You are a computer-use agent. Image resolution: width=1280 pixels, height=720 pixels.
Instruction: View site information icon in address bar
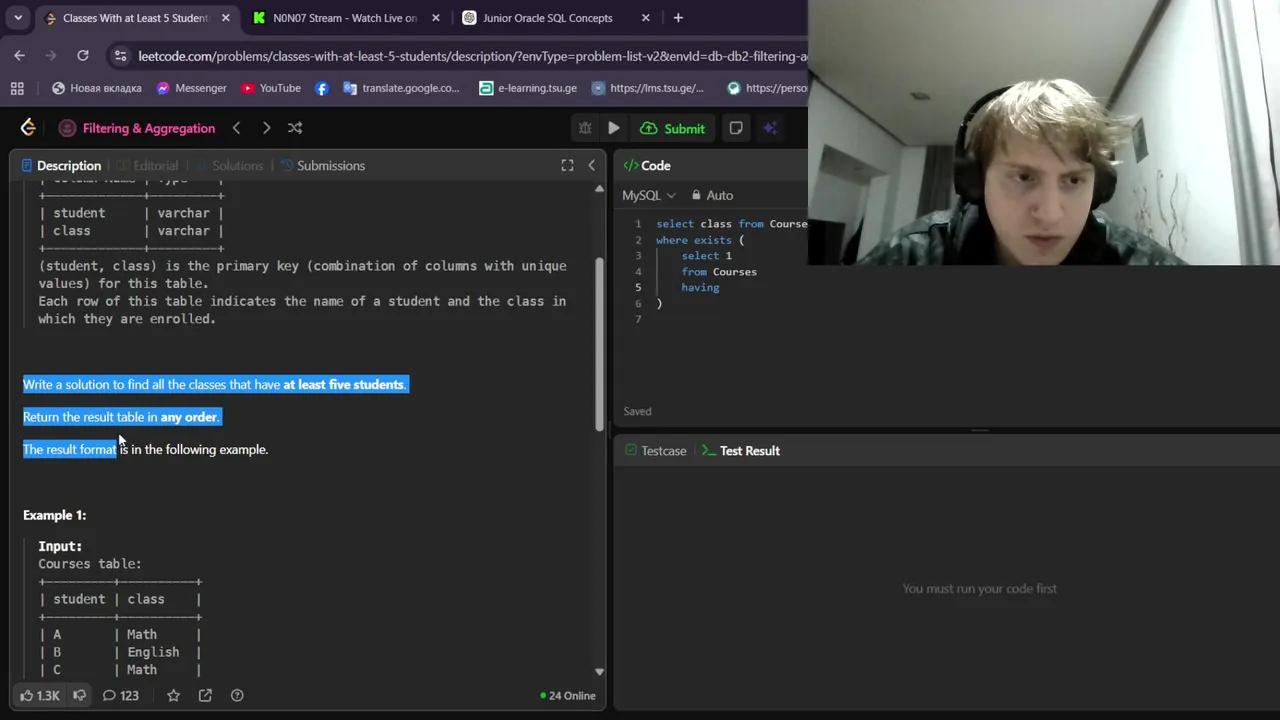coord(120,56)
